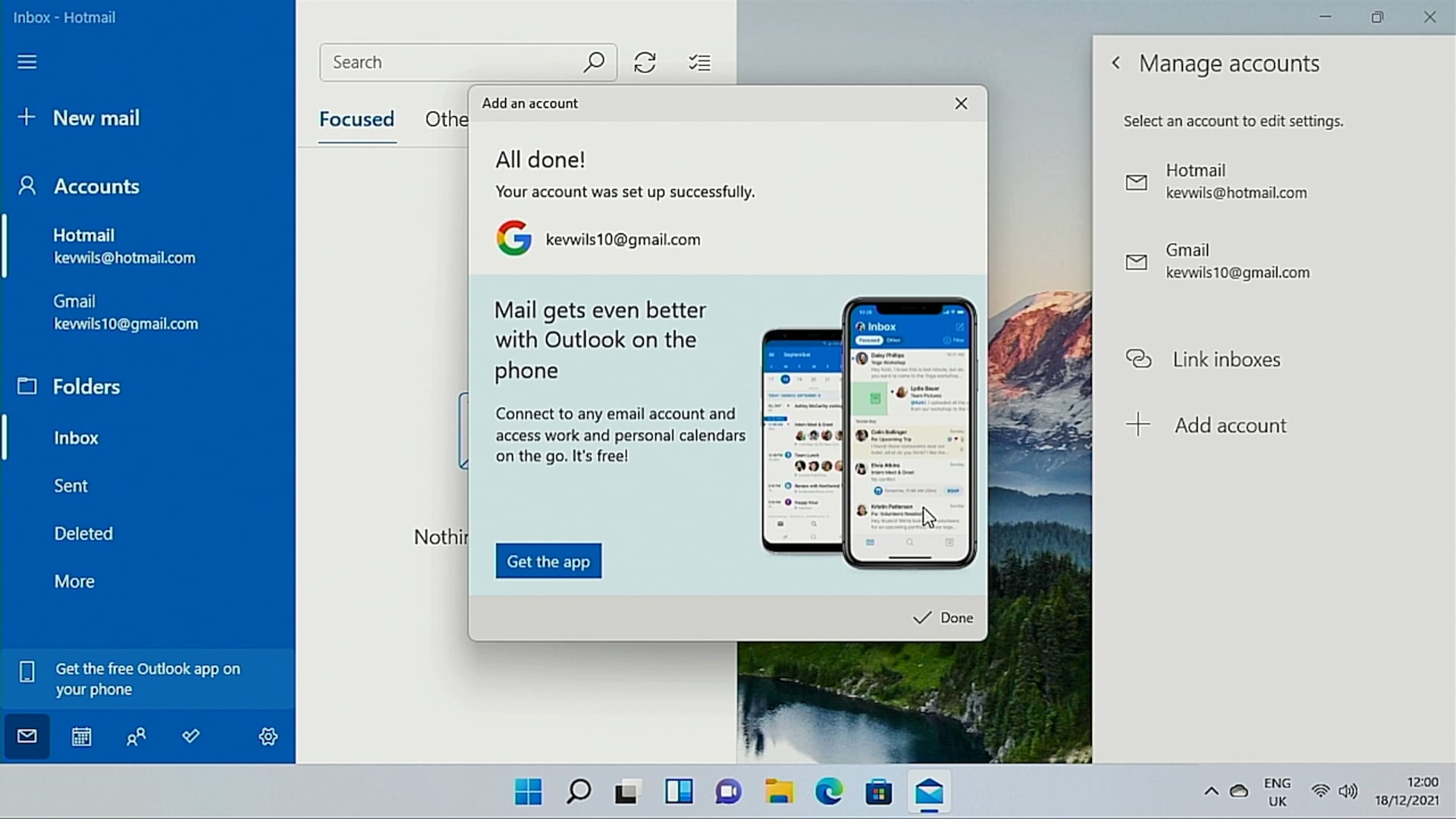Expand More under Folders
The height and width of the screenshot is (819, 1456).
[74, 581]
